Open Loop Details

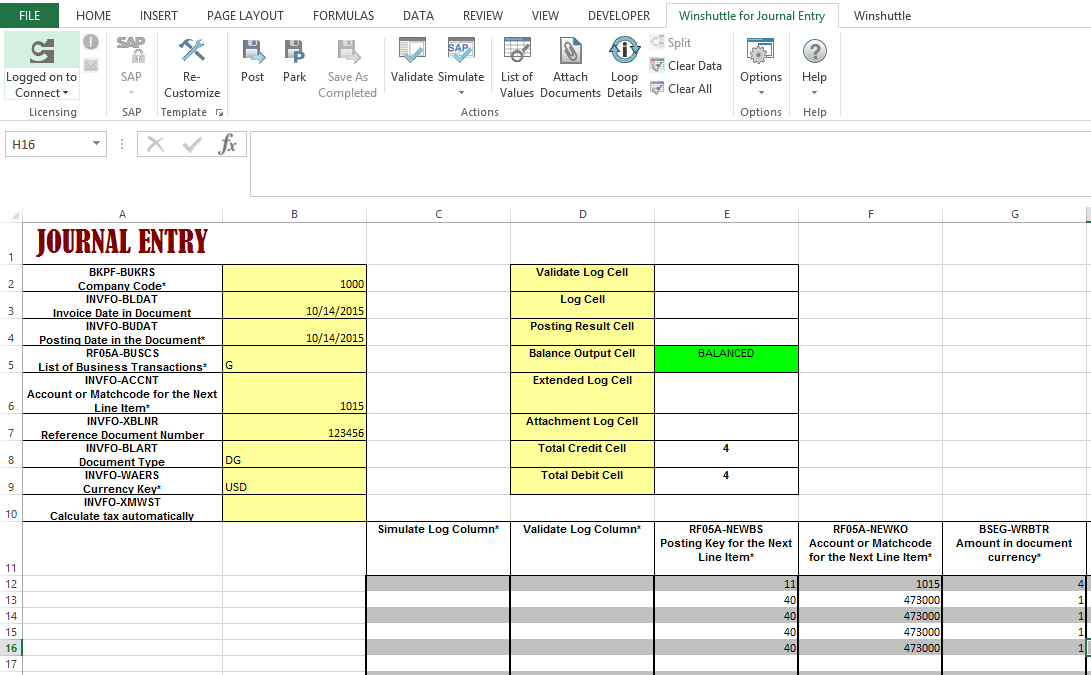(624, 68)
